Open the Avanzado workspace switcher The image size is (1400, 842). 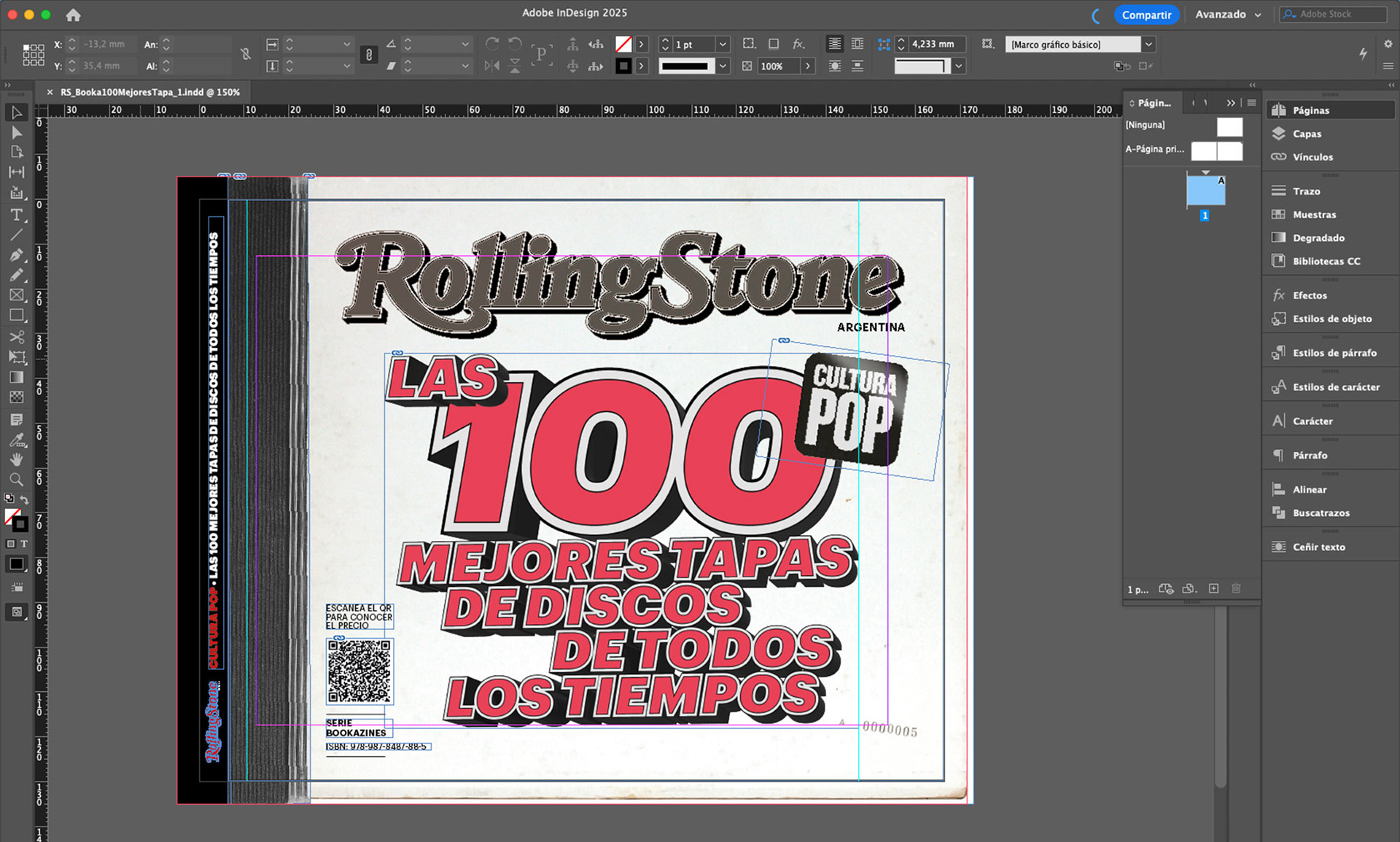click(1228, 15)
